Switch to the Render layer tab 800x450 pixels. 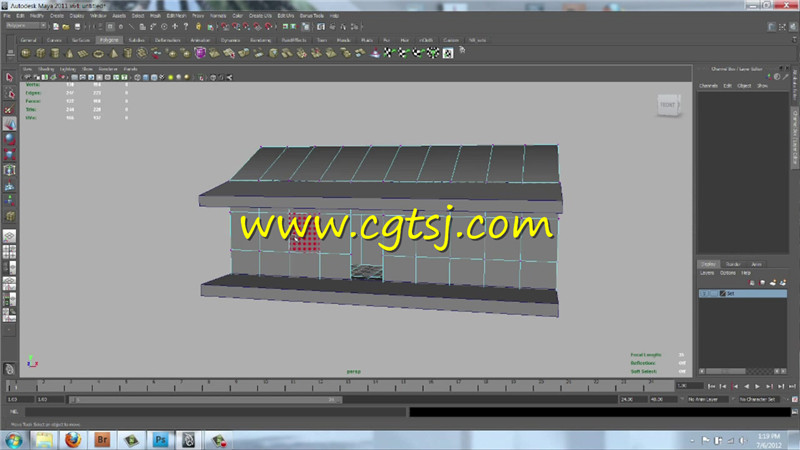click(x=733, y=264)
